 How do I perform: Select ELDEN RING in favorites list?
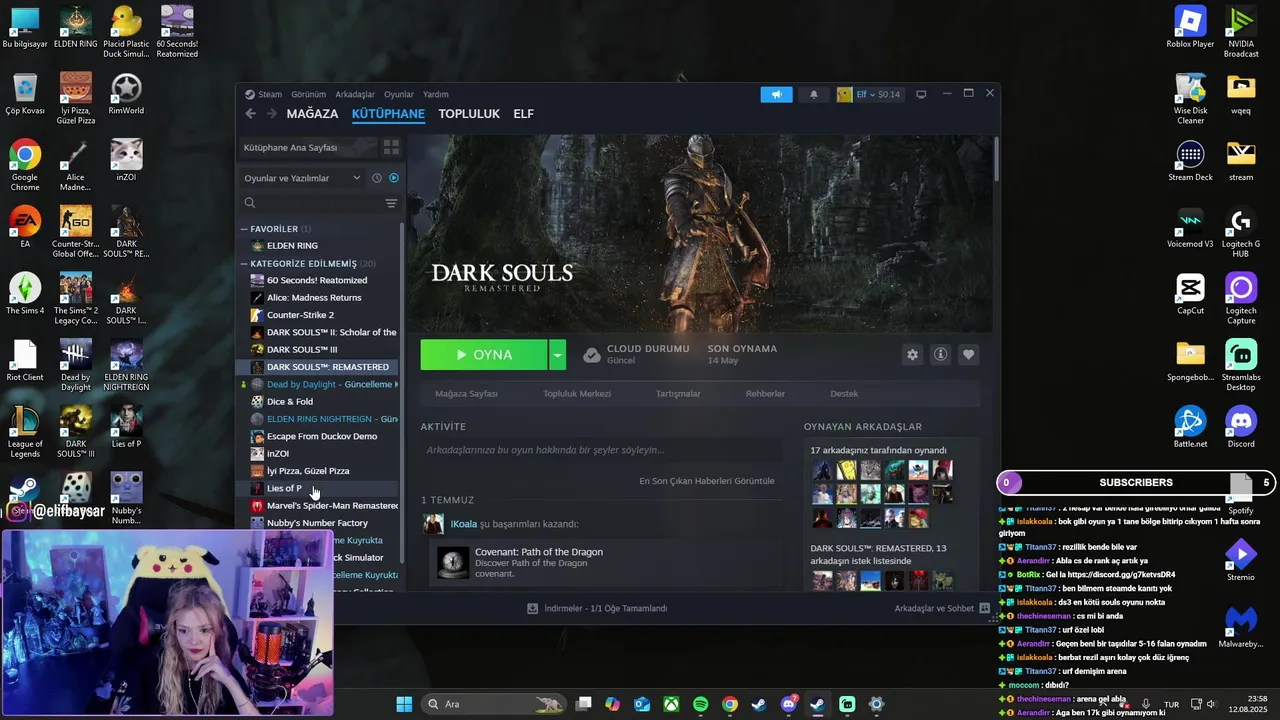(x=318, y=246)
